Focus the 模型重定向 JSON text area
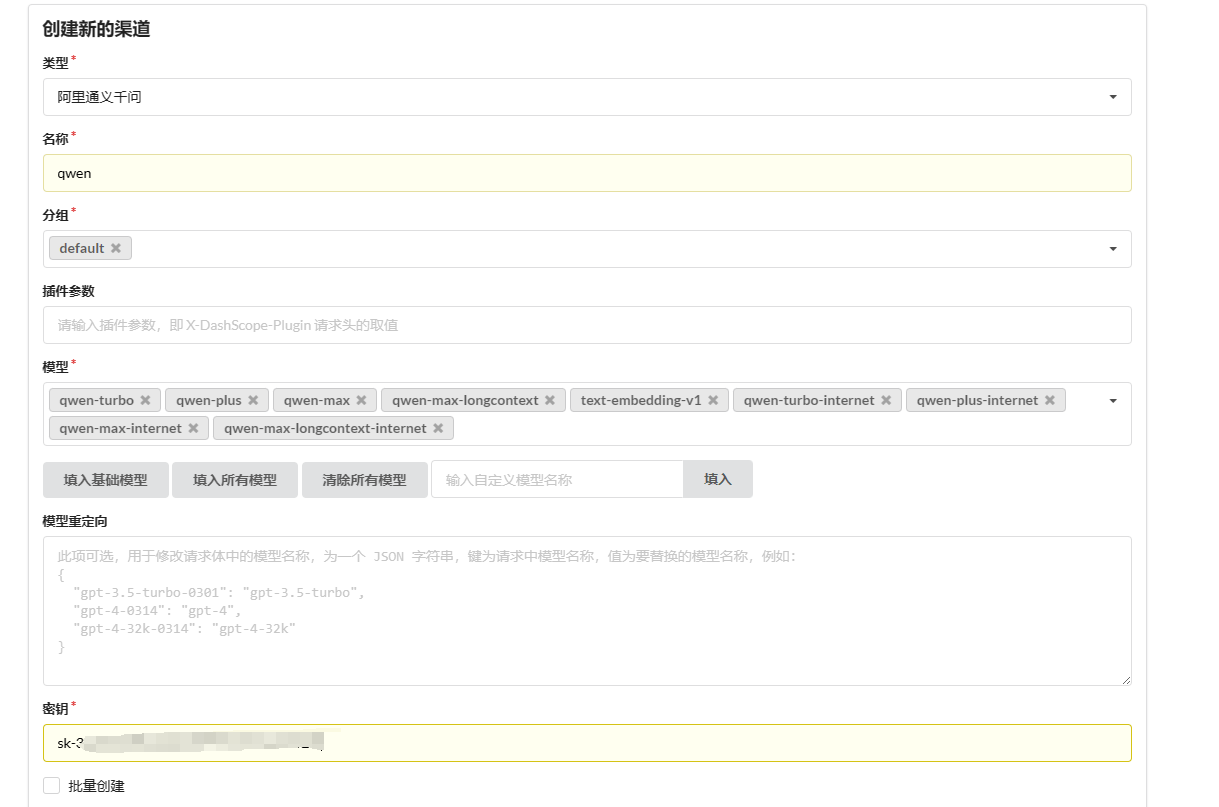Viewport: 1219px width, 807px height. tap(587, 611)
